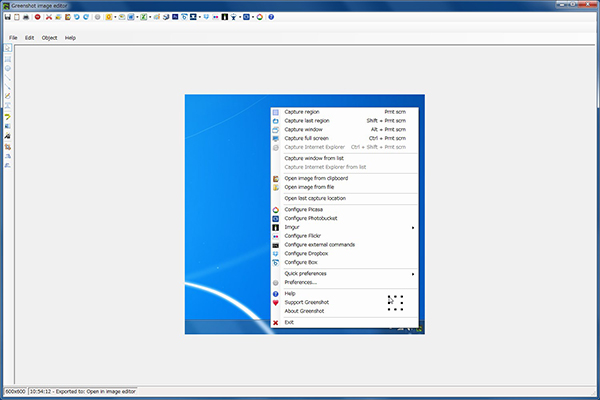Open settings via the grey gear icon
The width and height of the screenshot is (600, 400).
click(x=98, y=17)
